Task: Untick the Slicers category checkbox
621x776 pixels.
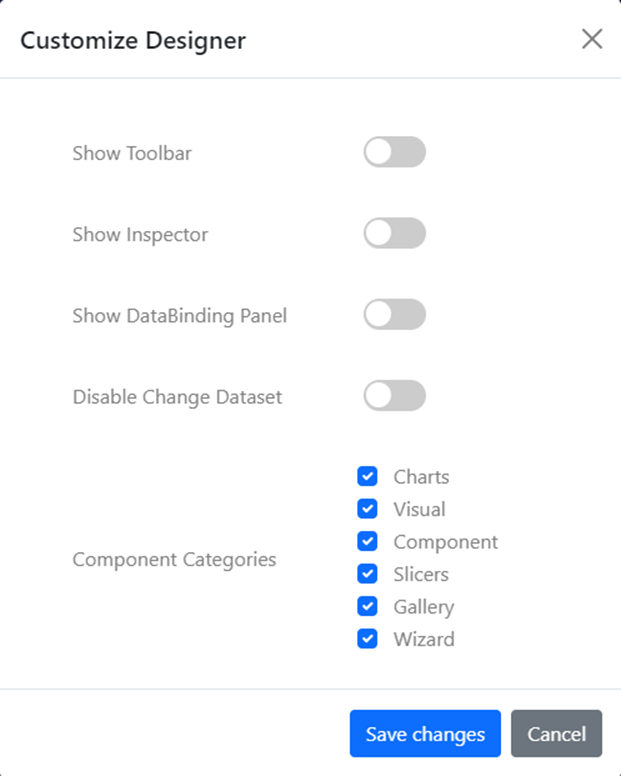Action: (x=367, y=574)
